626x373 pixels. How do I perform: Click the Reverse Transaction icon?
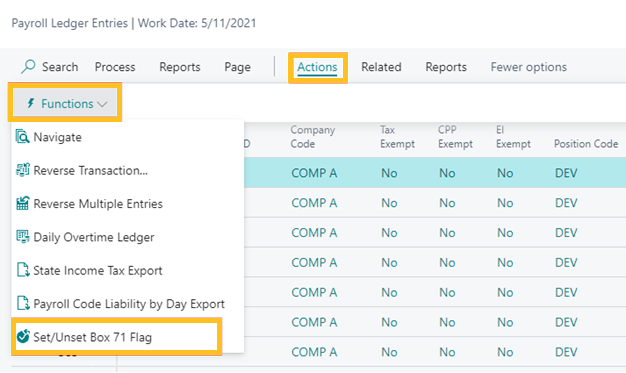point(22,170)
